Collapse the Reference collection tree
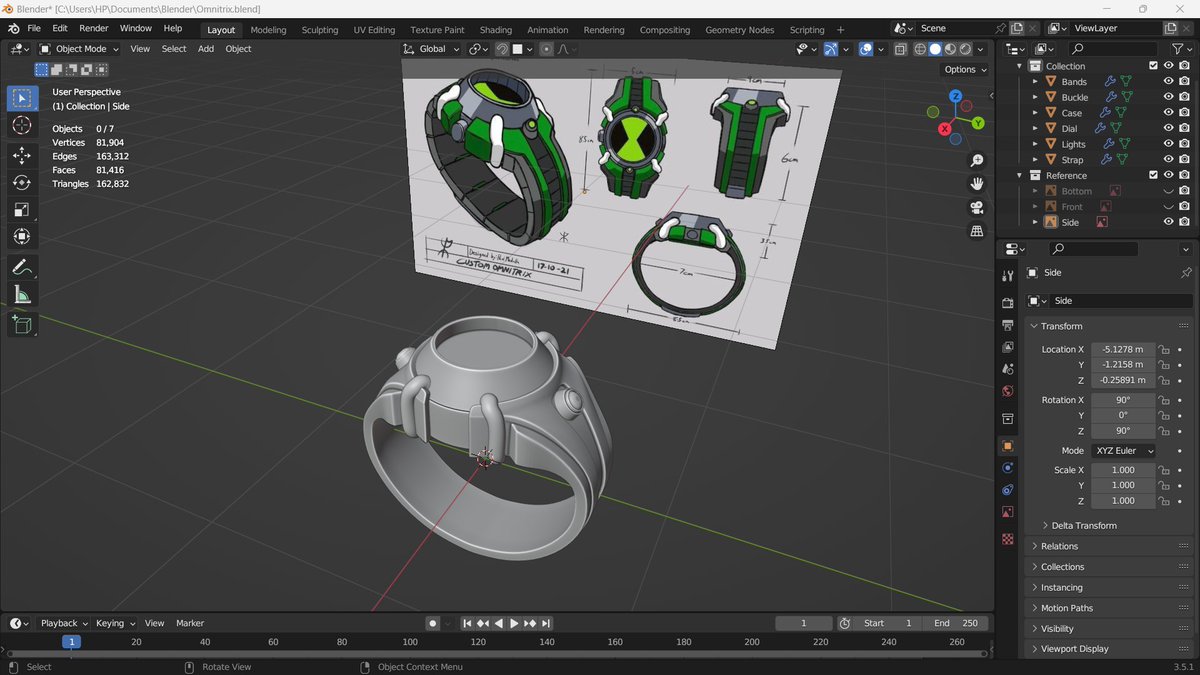This screenshot has height=675, width=1200. point(1020,175)
